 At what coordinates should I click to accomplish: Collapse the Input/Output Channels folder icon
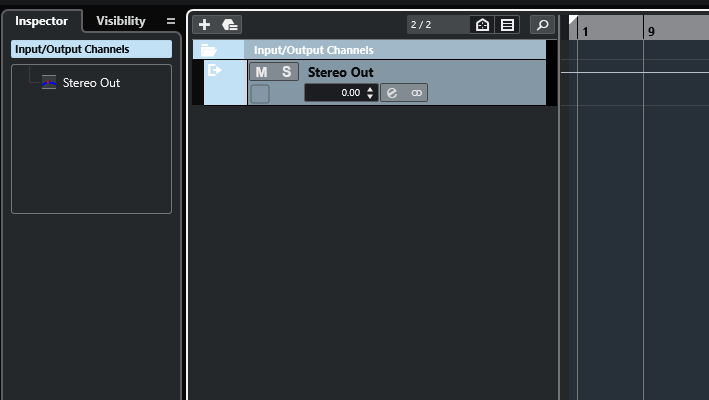208,50
